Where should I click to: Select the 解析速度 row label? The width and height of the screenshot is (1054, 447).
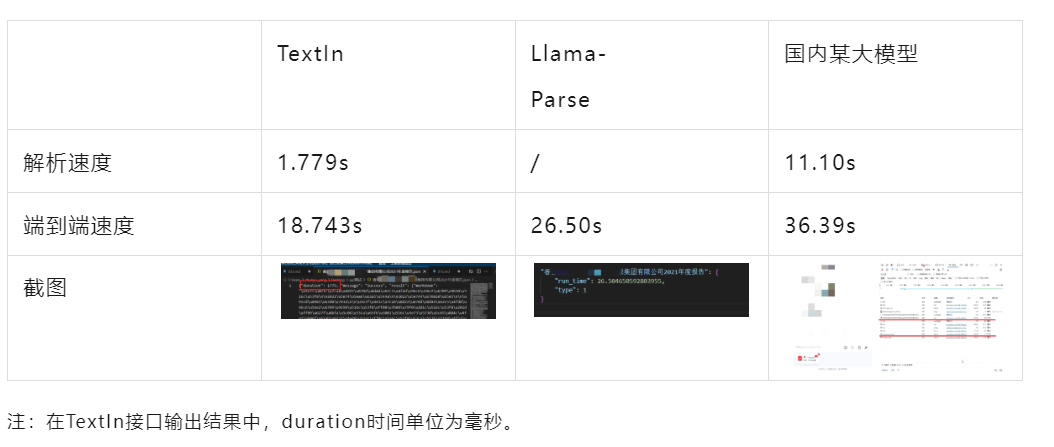tap(67, 163)
